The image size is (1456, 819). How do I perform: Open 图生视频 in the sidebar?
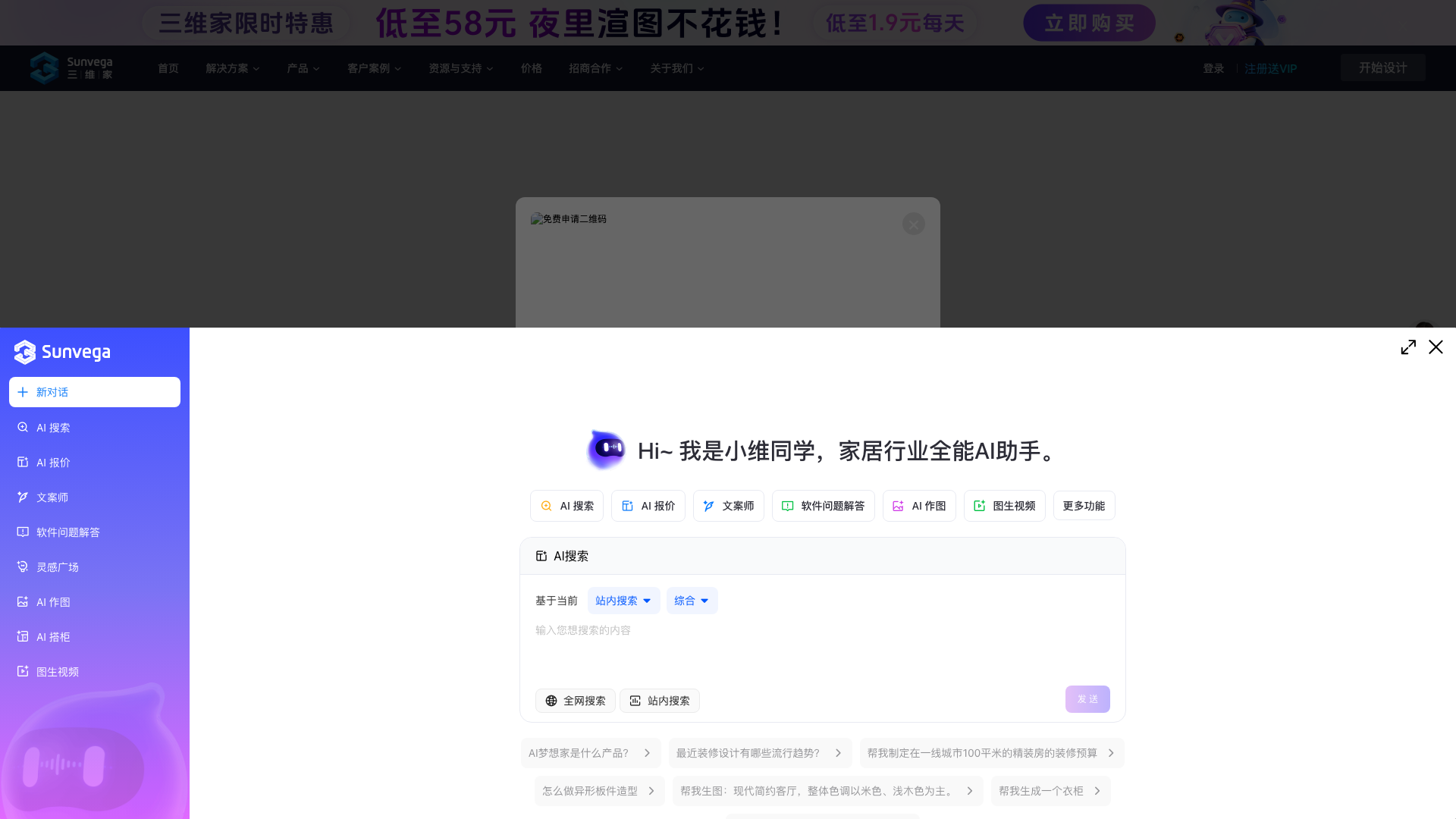tap(95, 672)
